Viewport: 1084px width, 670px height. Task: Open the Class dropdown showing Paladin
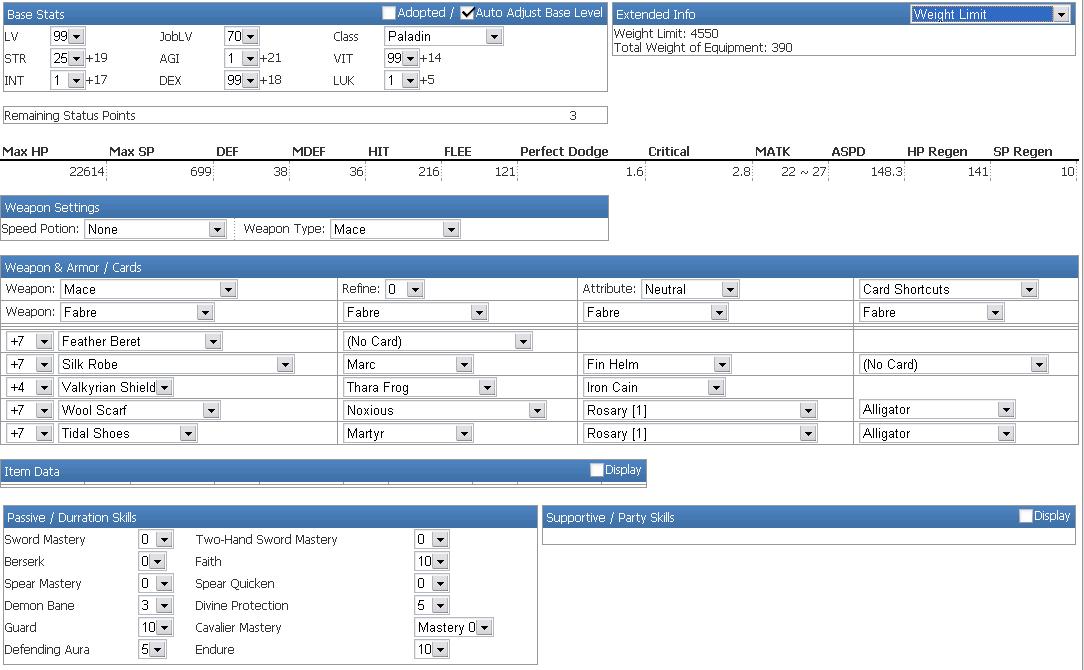coord(443,36)
